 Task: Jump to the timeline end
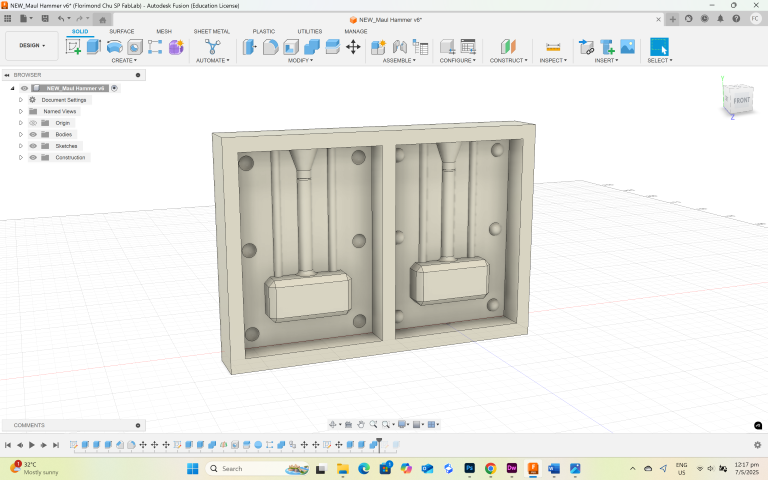pyautogui.click(x=56, y=445)
